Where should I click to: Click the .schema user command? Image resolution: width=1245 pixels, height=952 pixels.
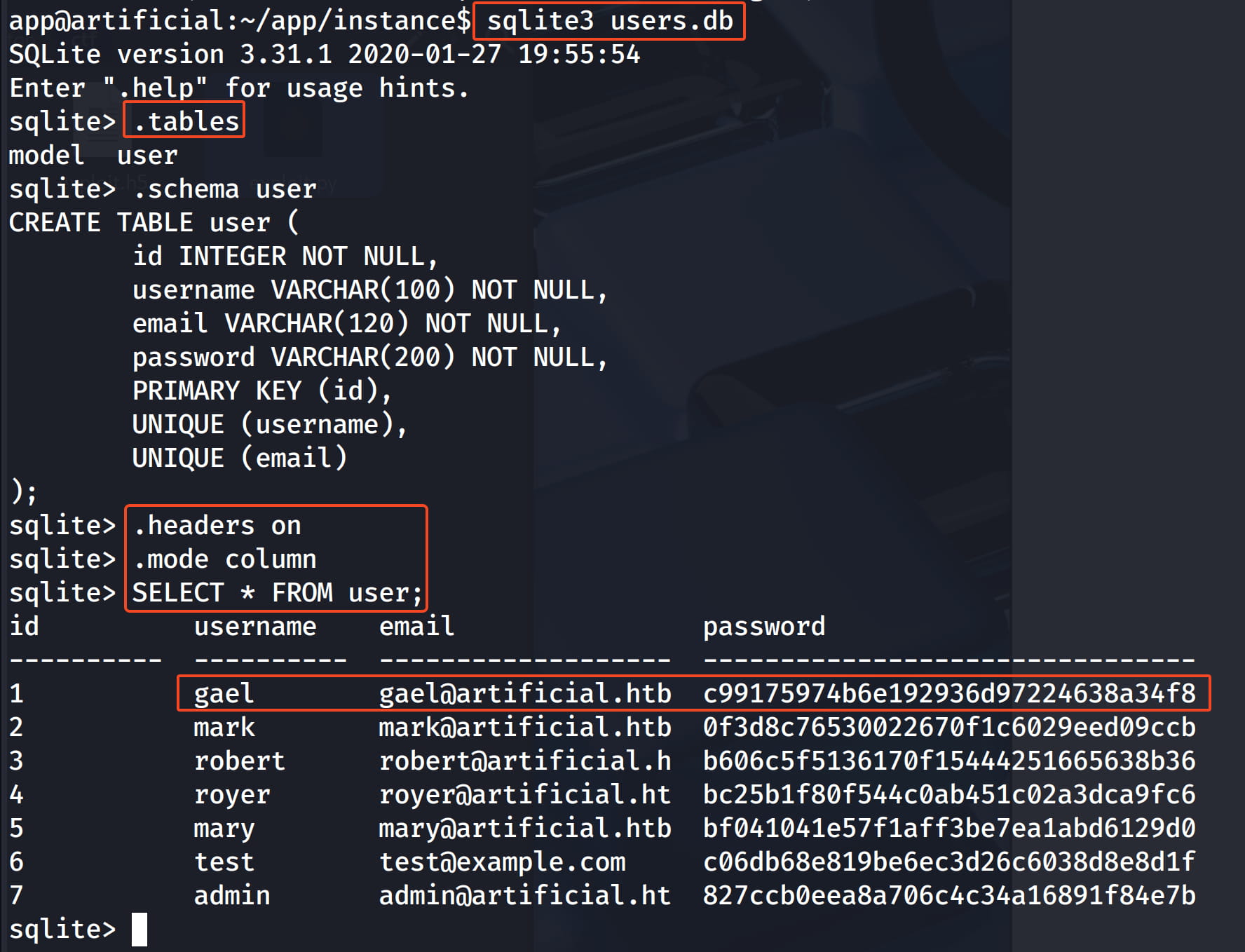point(224,189)
